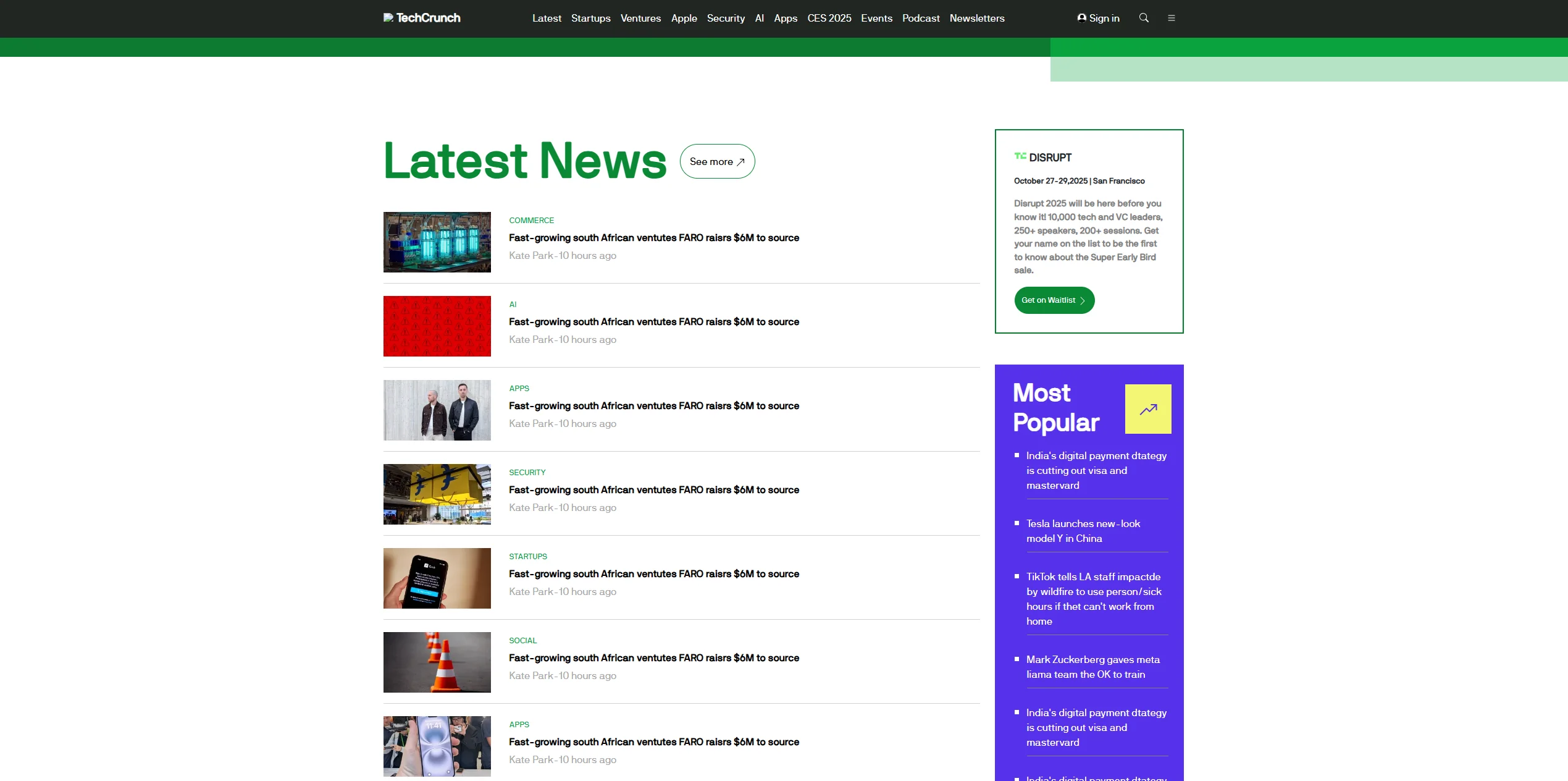Click the Get on Waitlist button
The width and height of the screenshot is (1568, 781).
(x=1054, y=300)
